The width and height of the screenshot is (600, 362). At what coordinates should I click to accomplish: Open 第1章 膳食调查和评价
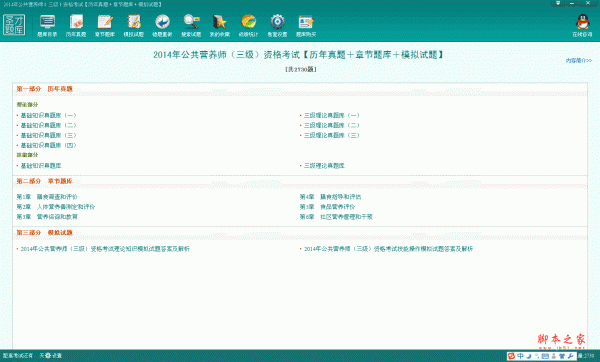pyautogui.click(x=47, y=197)
